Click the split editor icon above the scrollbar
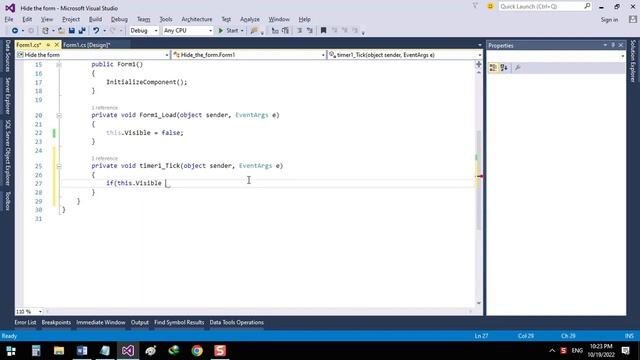The height and width of the screenshot is (360, 640). (x=479, y=64)
